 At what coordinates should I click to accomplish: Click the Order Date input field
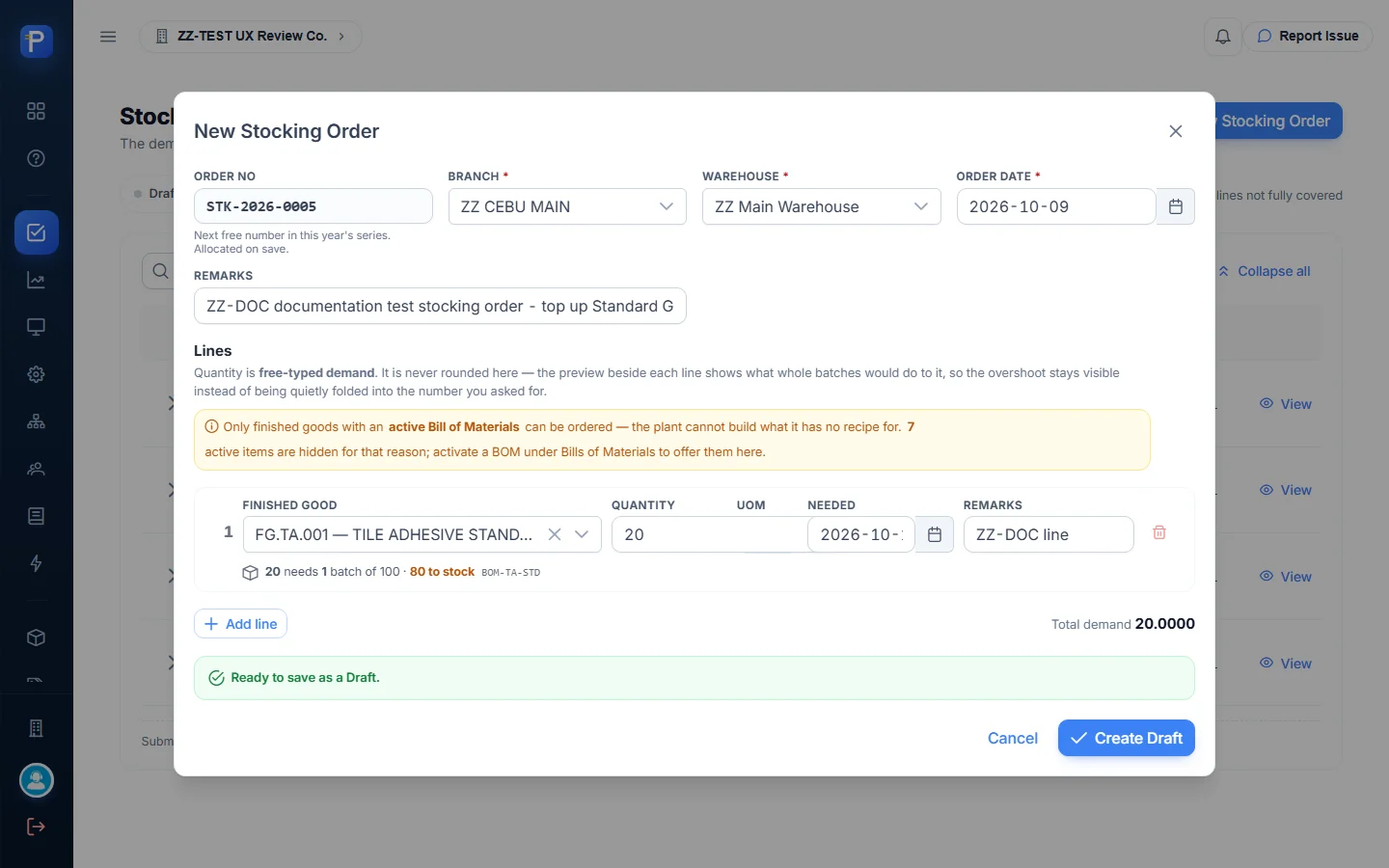click(1056, 206)
